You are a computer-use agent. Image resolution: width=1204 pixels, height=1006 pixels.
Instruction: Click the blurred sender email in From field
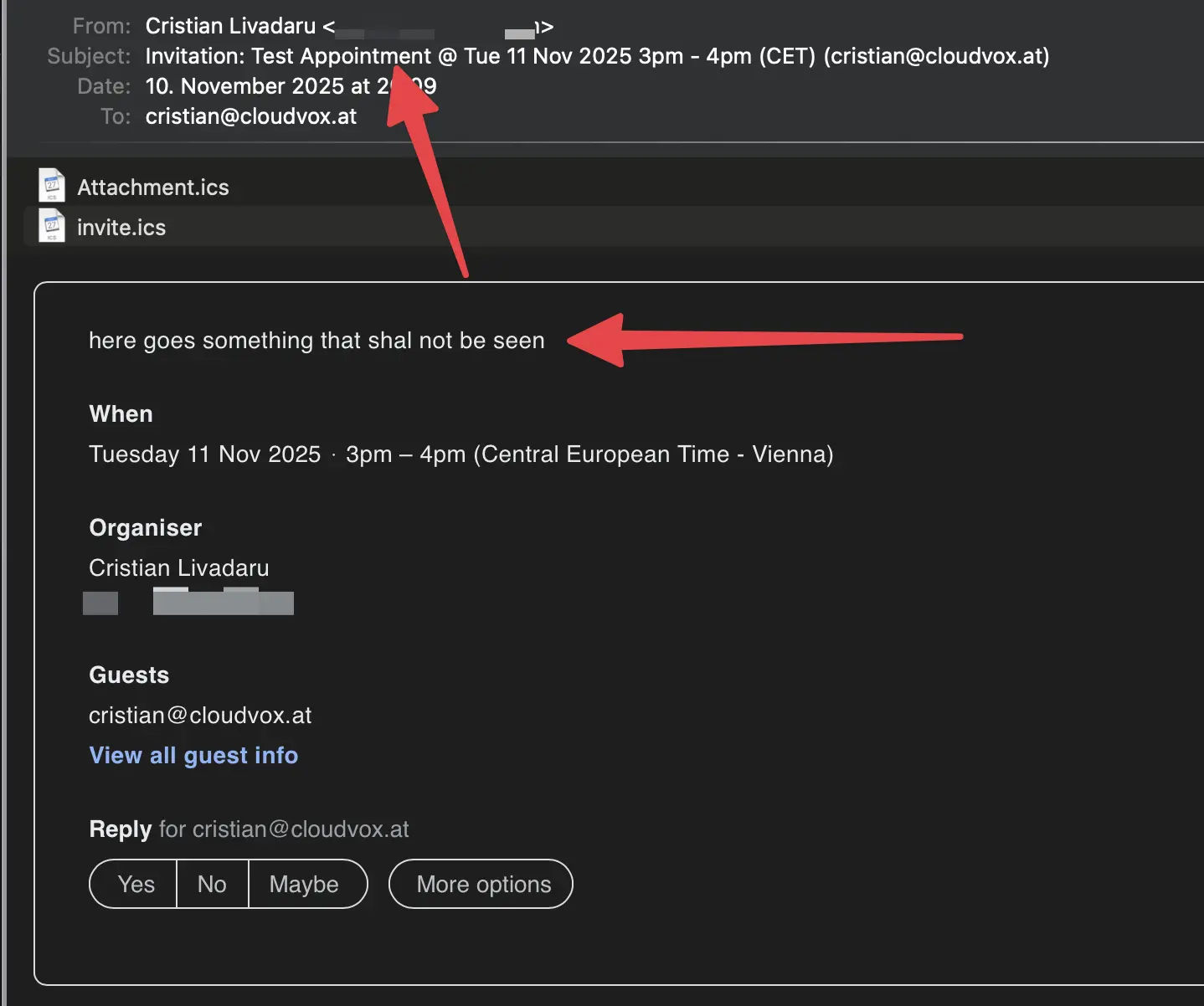tap(435, 32)
